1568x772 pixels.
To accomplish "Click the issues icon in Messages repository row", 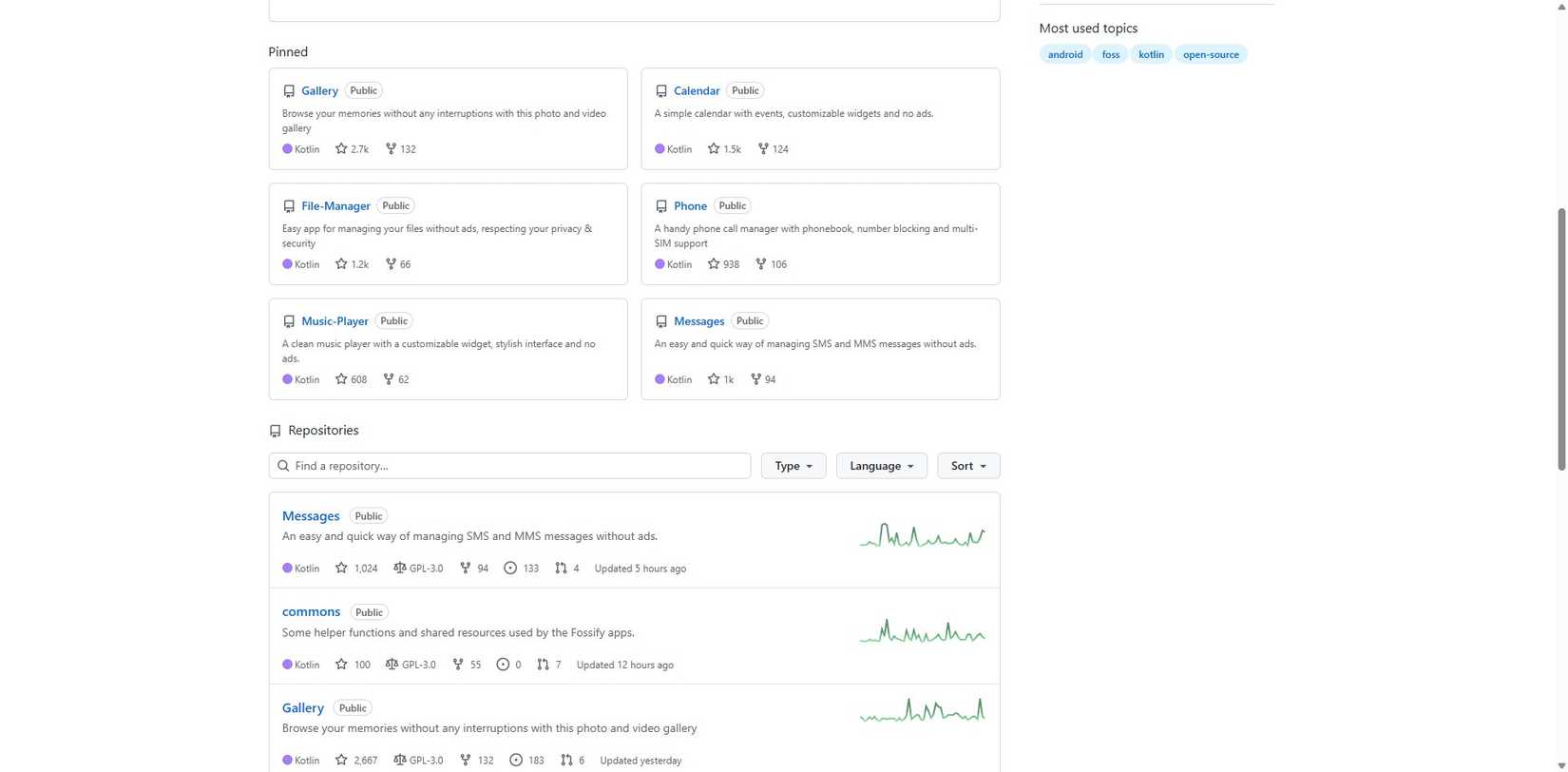I will [x=510, y=569].
